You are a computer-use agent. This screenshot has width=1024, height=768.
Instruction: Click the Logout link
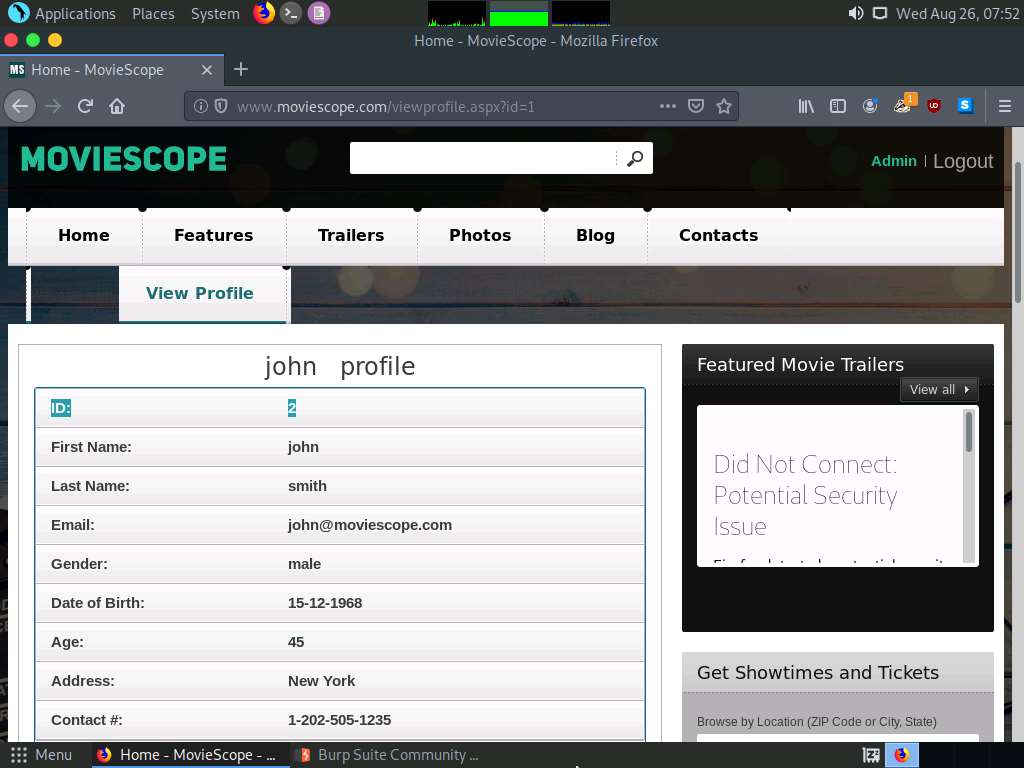coord(962,160)
